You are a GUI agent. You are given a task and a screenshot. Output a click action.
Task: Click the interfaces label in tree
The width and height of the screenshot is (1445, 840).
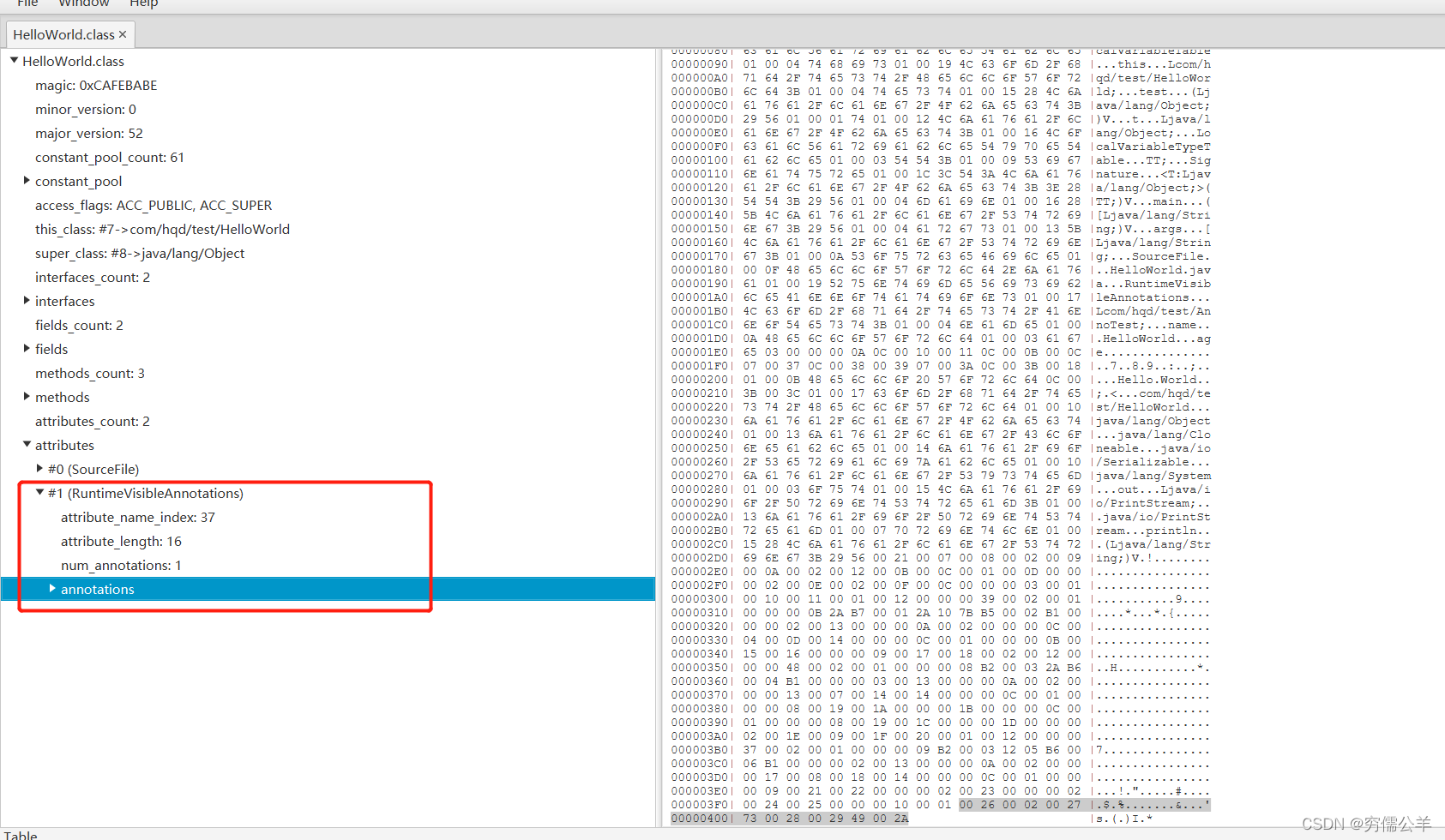[x=65, y=302]
